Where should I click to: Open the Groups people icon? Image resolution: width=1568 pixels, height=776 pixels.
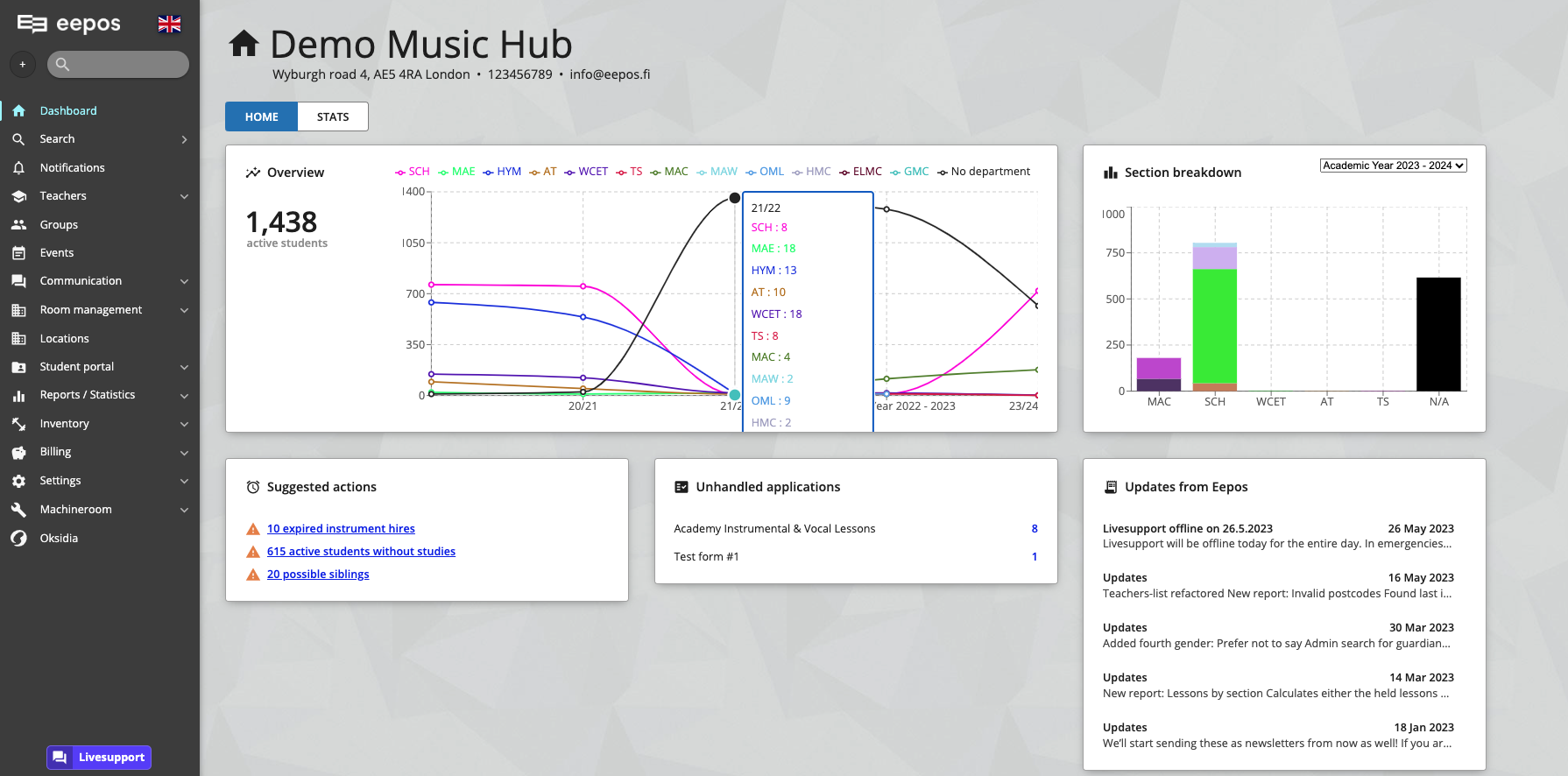click(x=18, y=225)
